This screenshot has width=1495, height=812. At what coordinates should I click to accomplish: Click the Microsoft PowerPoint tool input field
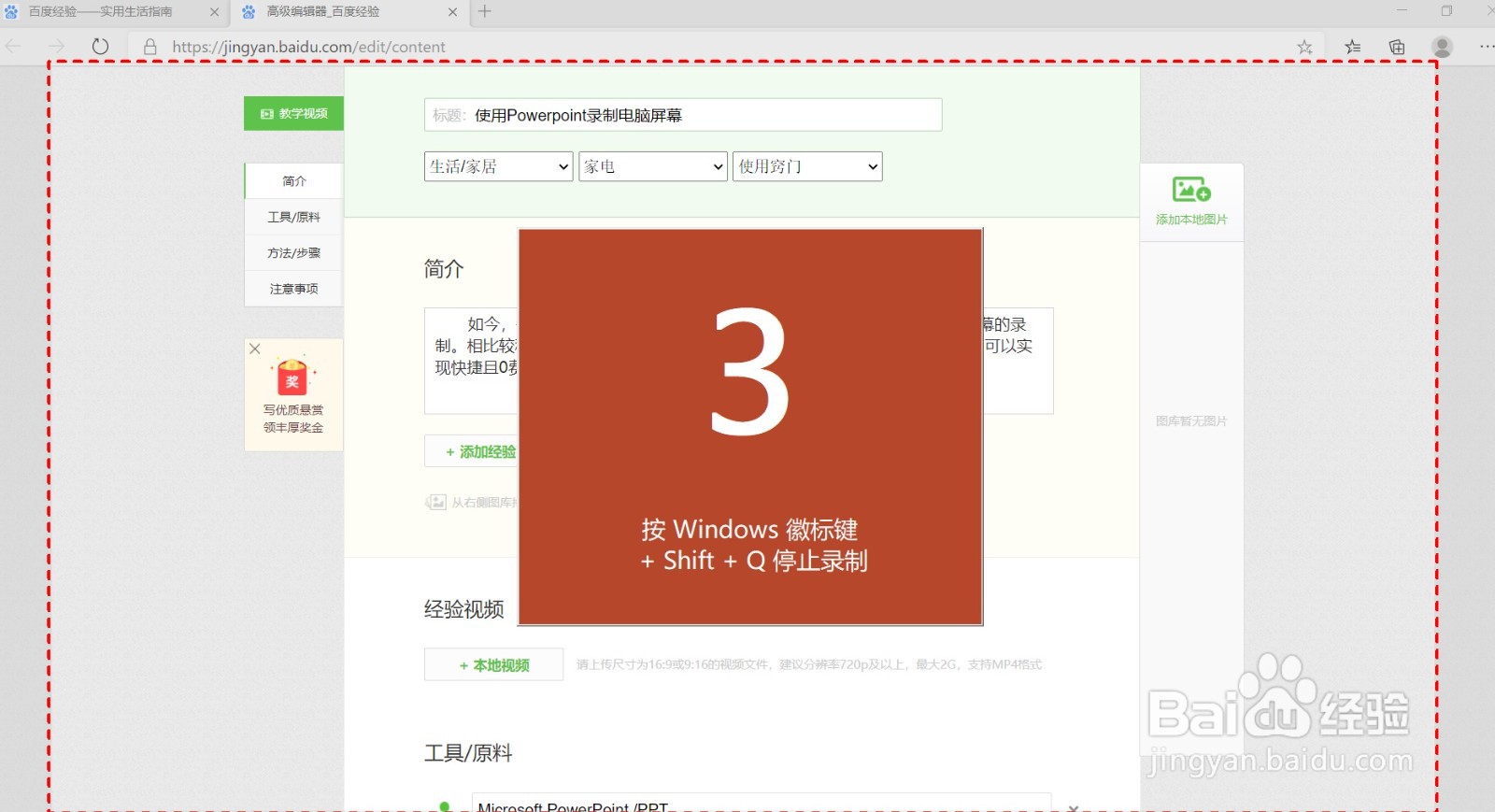(761, 804)
